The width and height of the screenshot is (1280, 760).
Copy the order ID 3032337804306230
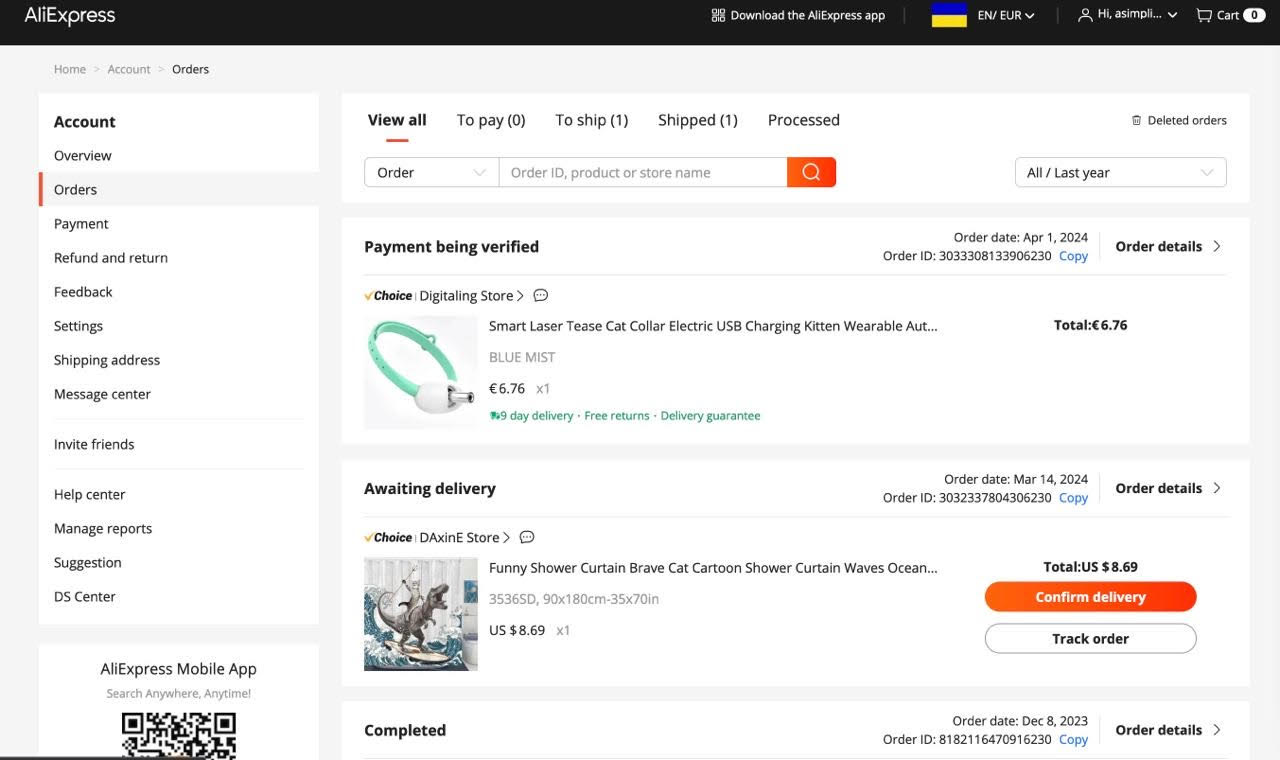click(1073, 498)
